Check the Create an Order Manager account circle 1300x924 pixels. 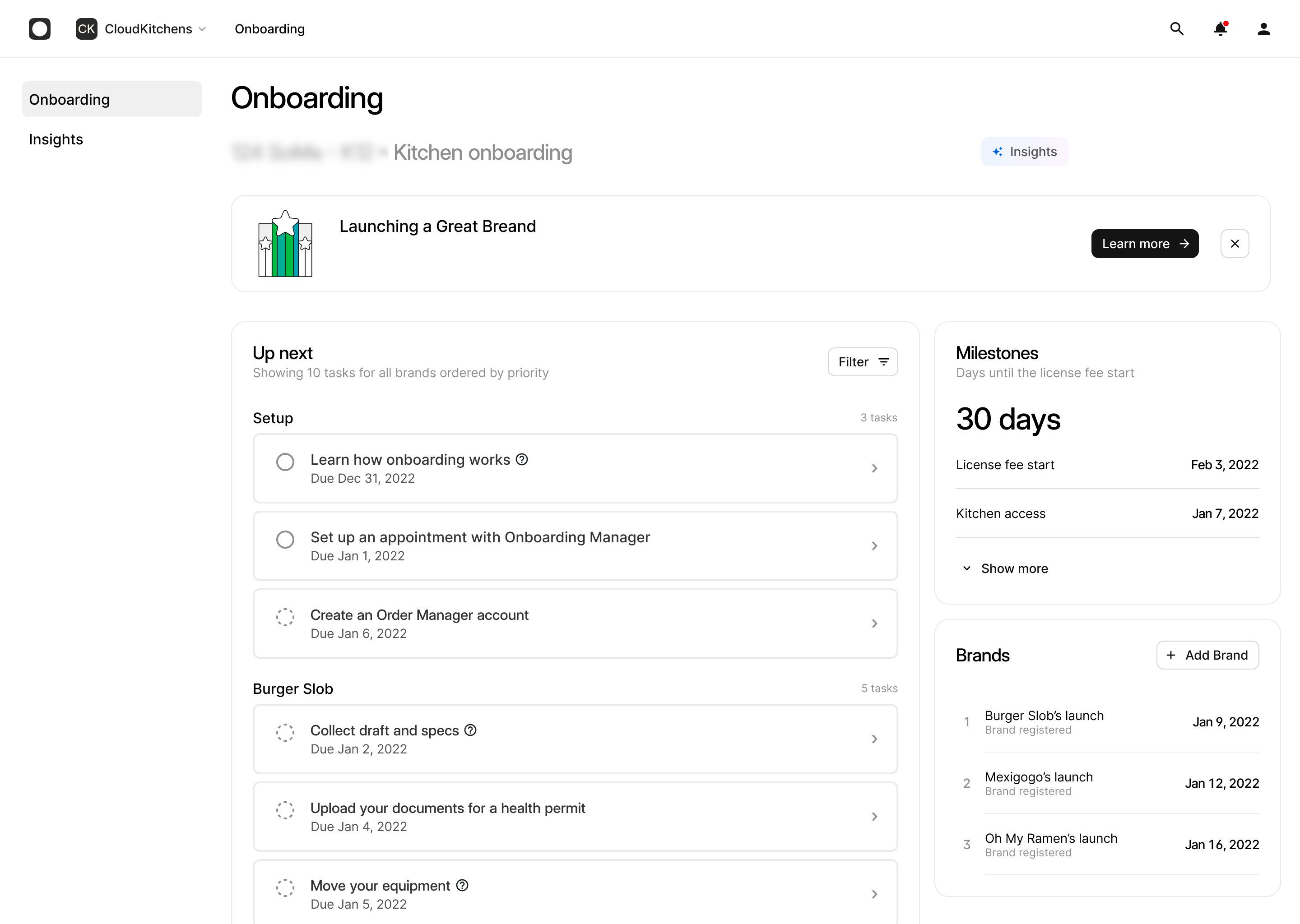coord(285,617)
